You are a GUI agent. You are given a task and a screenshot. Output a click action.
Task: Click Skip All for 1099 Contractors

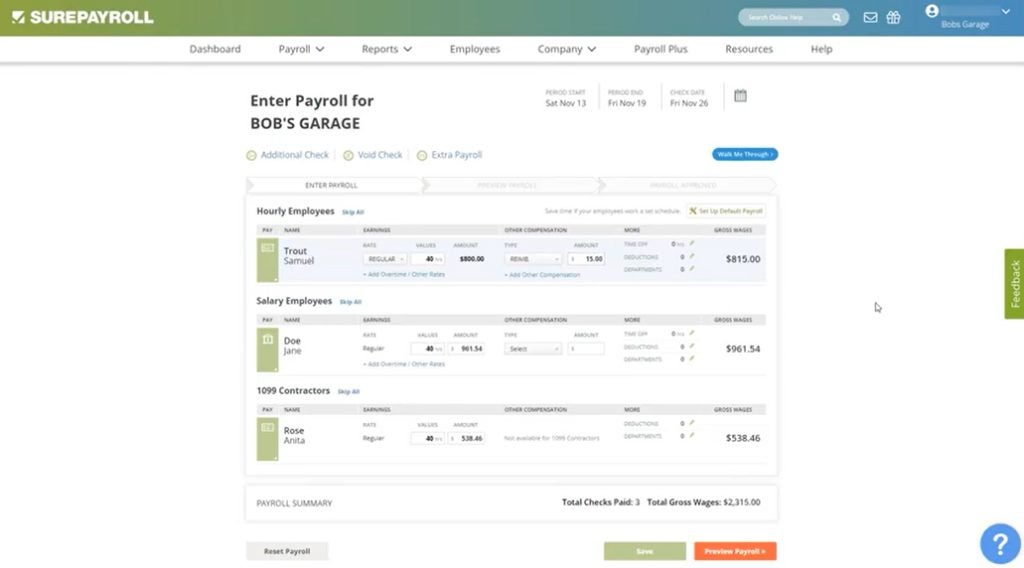[x=348, y=392]
